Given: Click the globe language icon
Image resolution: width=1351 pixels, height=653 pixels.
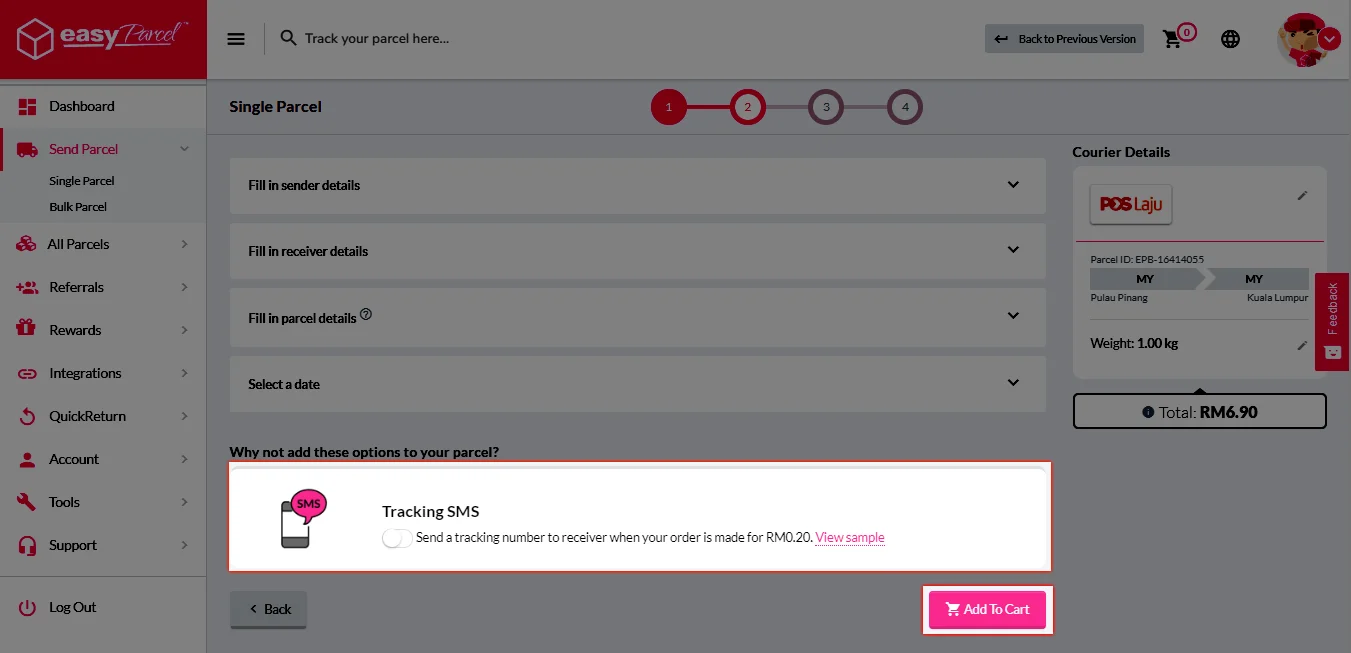Looking at the screenshot, I should (x=1230, y=39).
